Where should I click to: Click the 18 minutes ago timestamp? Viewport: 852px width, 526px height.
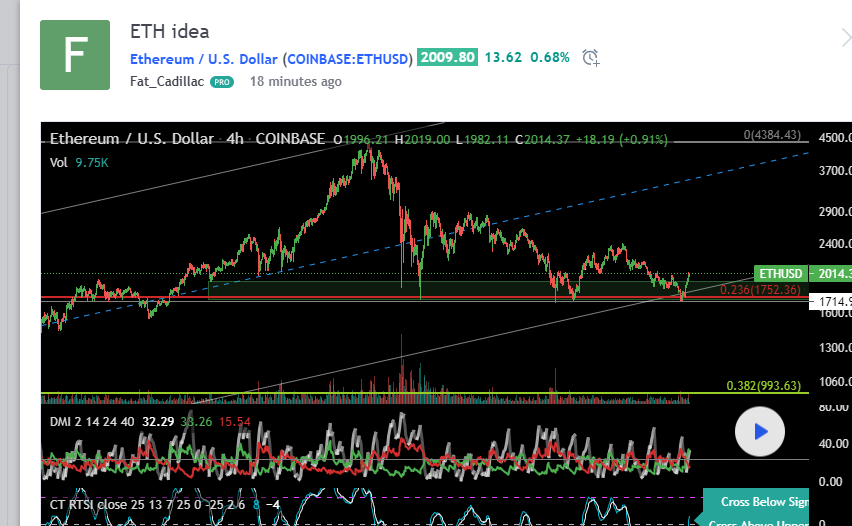(295, 82)
